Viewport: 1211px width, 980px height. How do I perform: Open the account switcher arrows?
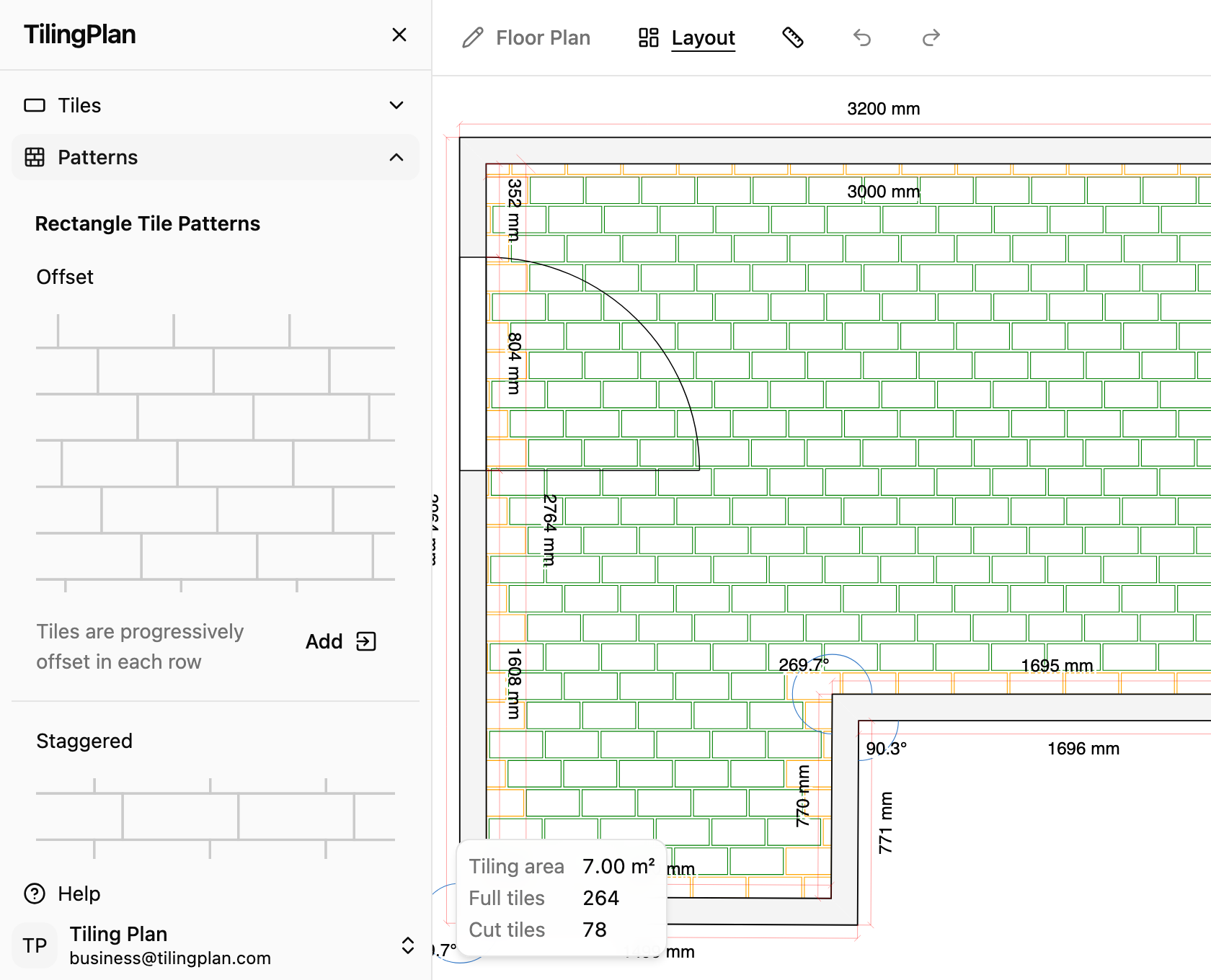point(408,945)
